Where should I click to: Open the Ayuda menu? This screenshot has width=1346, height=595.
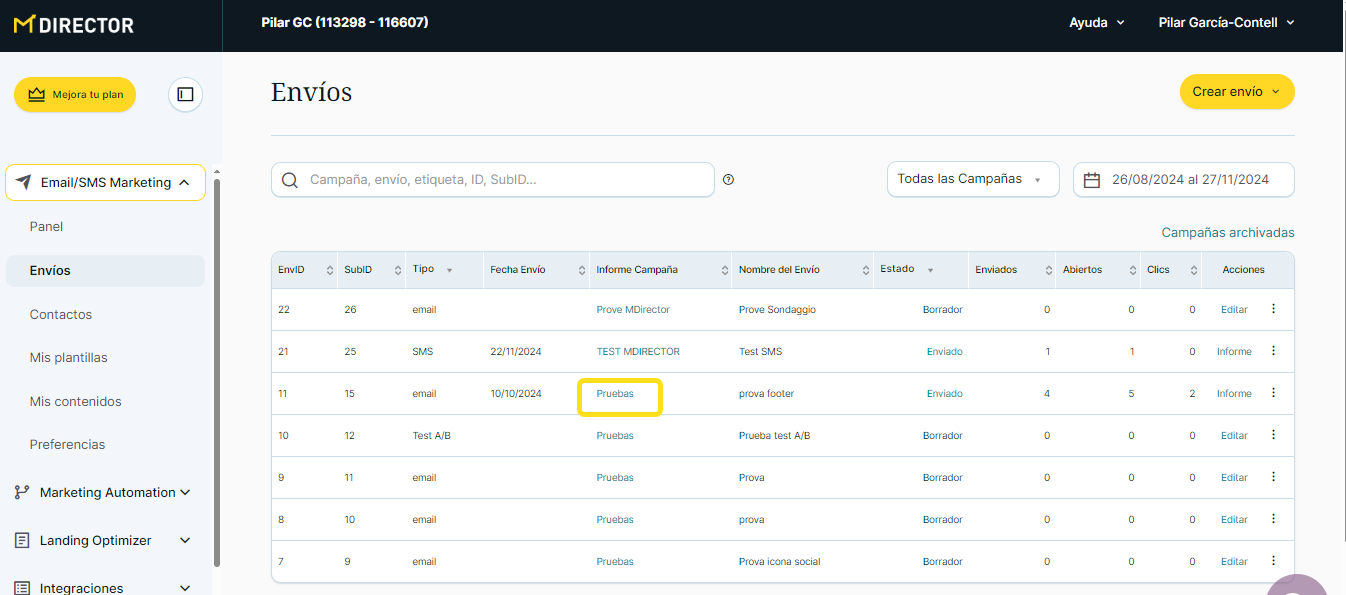1096,23
